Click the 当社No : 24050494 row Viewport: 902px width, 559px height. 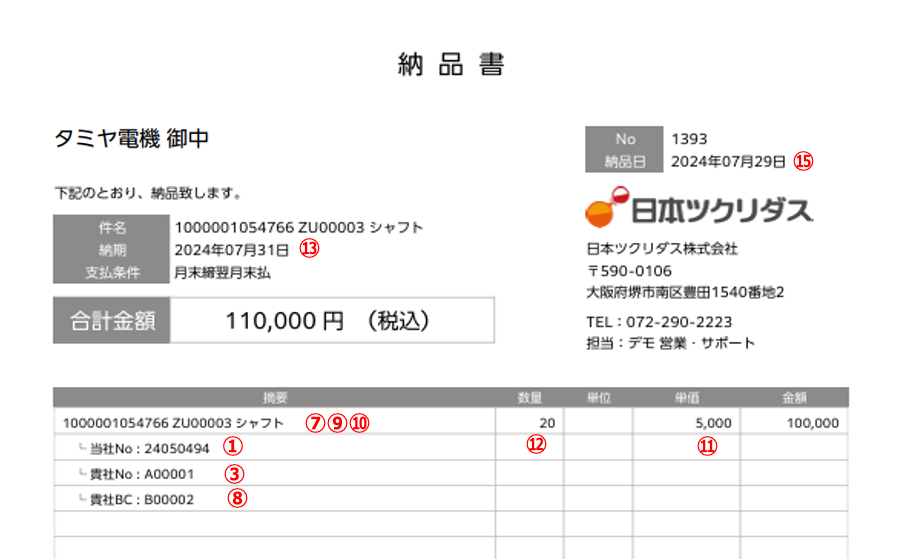150,448
